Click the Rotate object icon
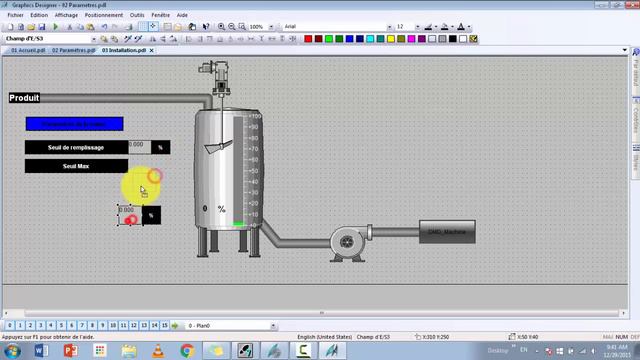This screenshot has width=640, height=360. 173,39
